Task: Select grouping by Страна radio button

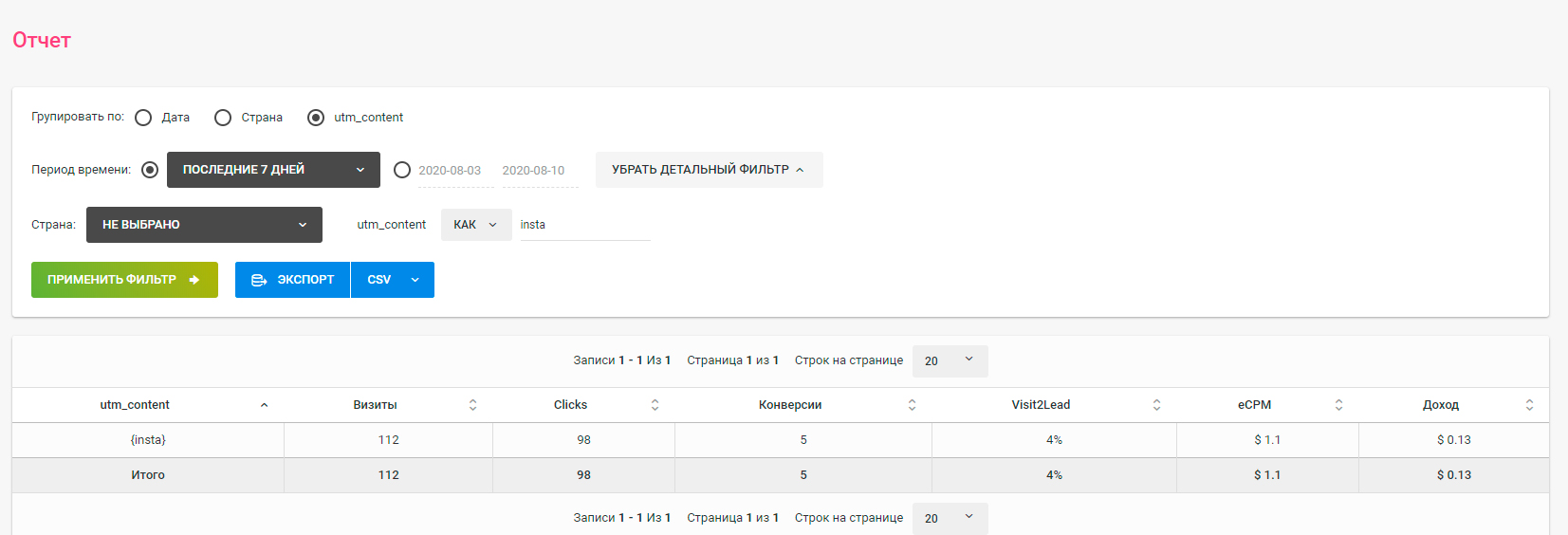Action: coord(223,118)
